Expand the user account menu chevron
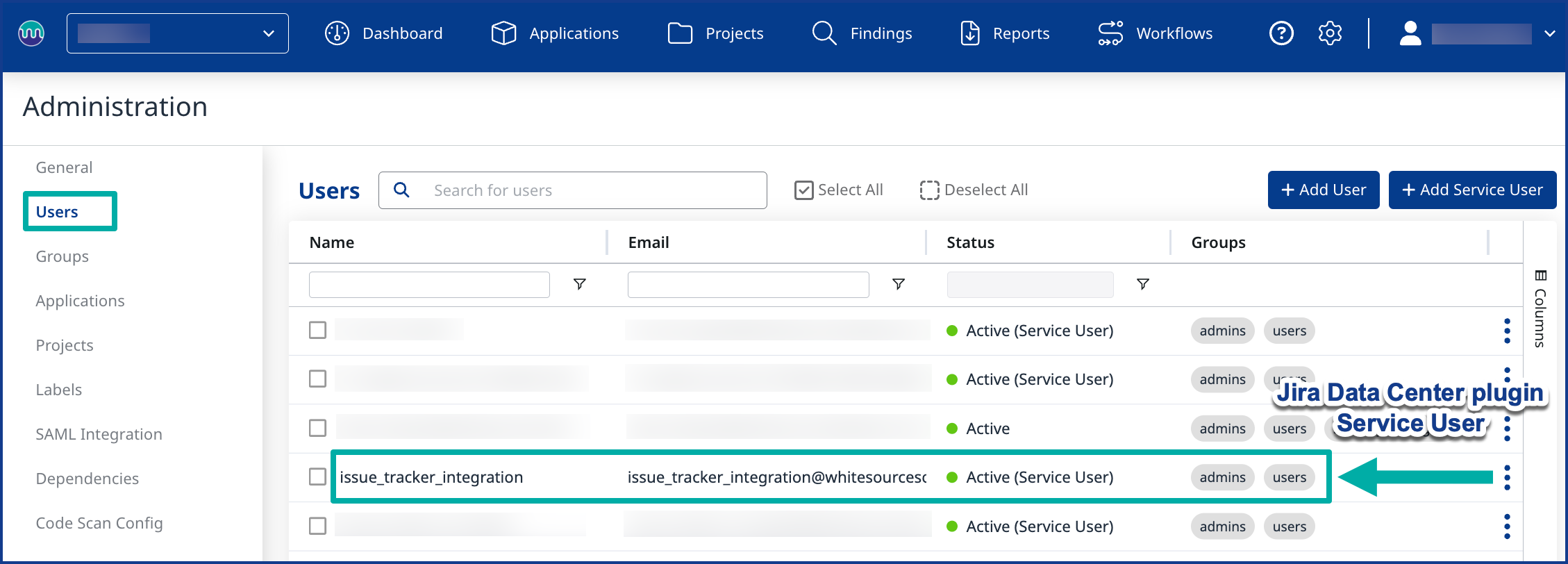This screenshot has width=1568, height=564. [1549, 33]
